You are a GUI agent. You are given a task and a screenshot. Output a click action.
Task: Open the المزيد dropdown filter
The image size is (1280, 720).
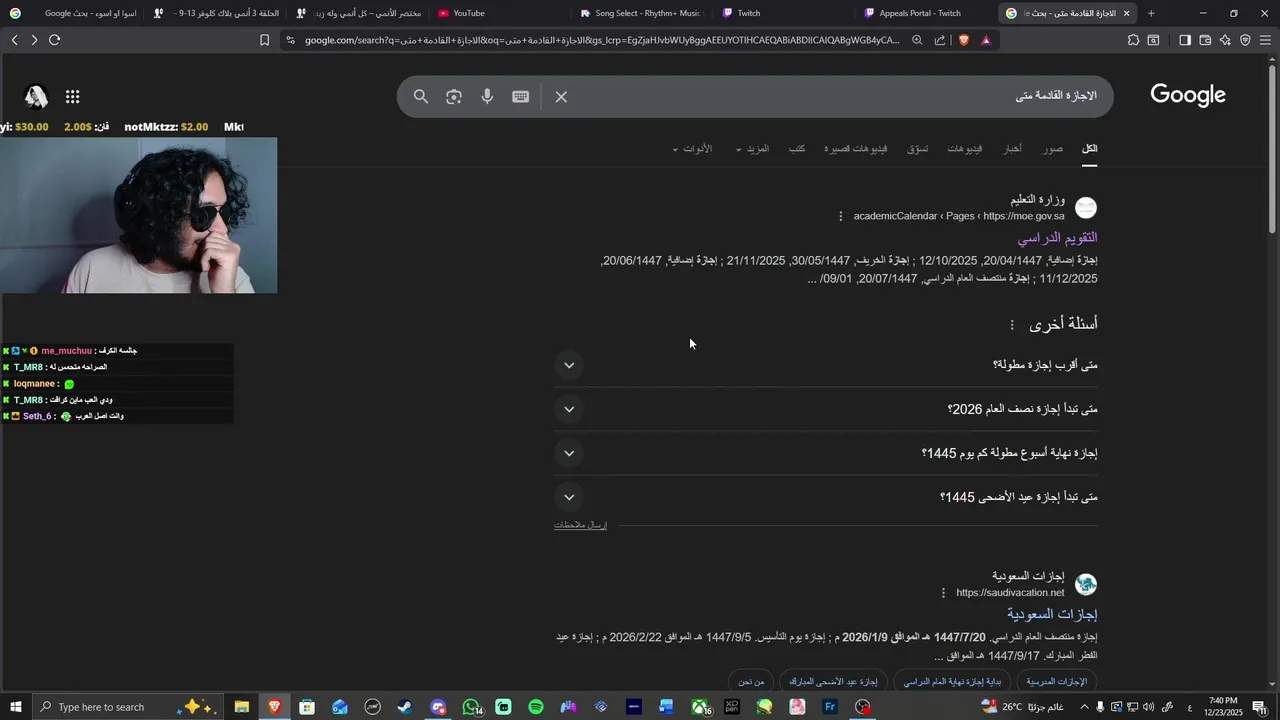(x=752, y=149)
